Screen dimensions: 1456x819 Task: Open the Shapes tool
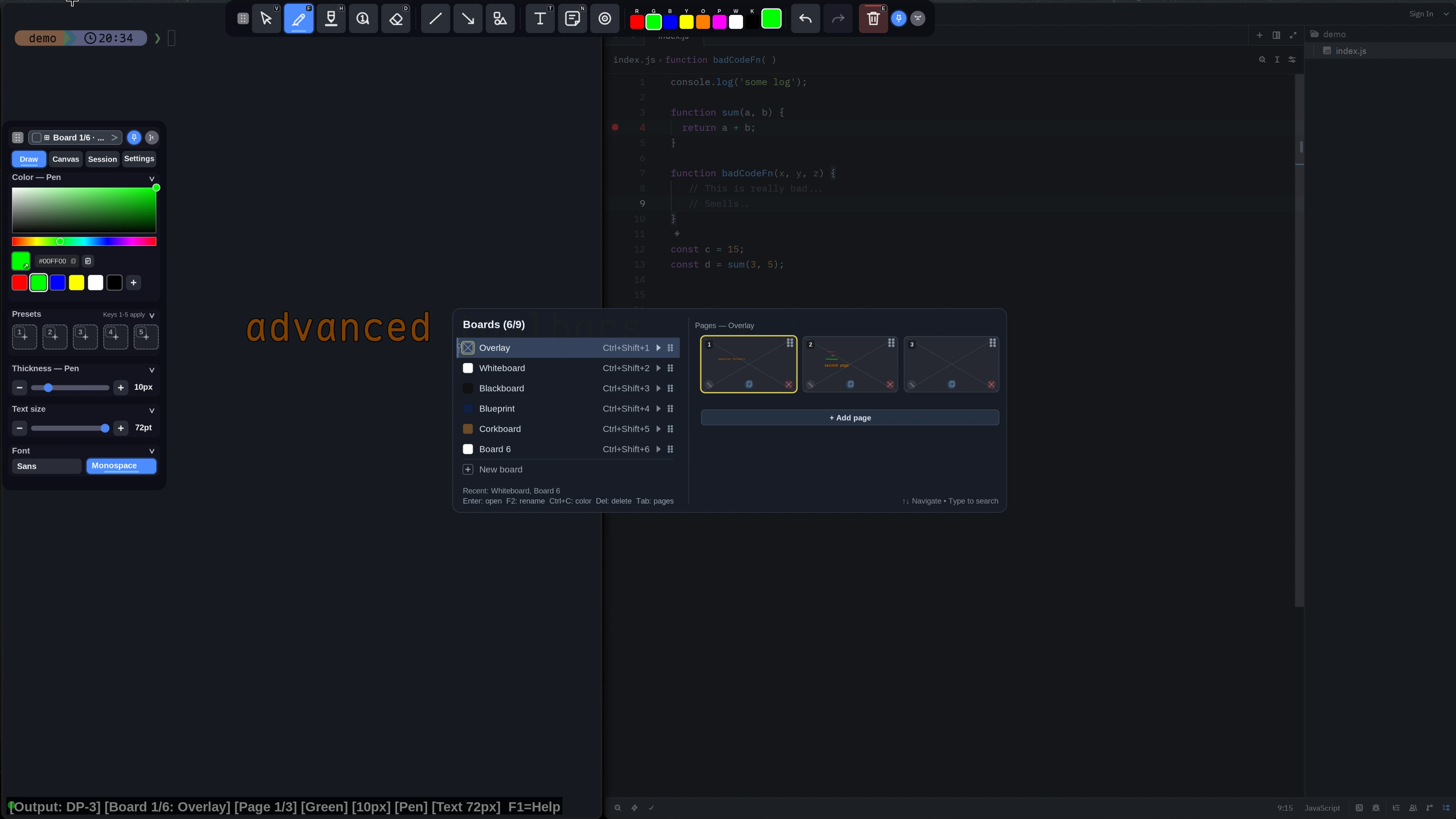[500, 19]
